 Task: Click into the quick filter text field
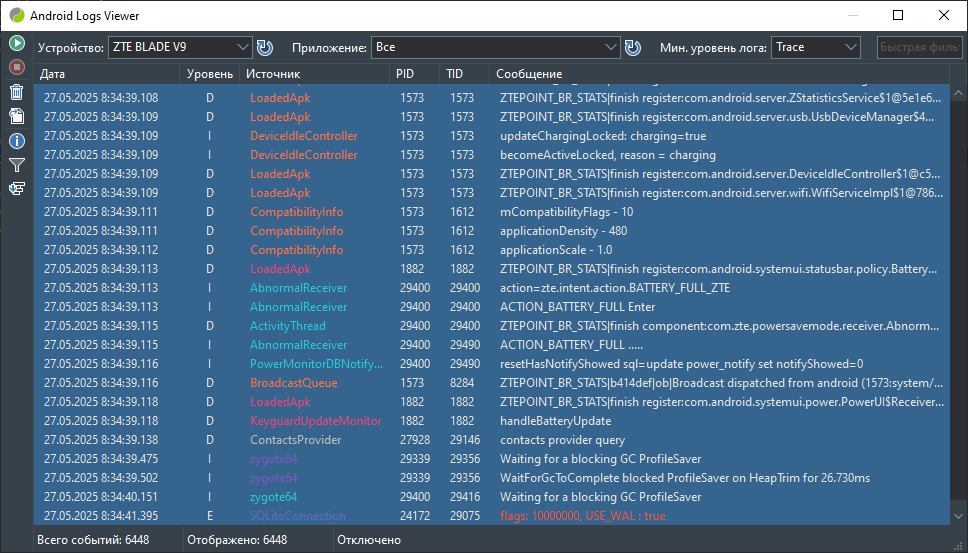point(919,47)
